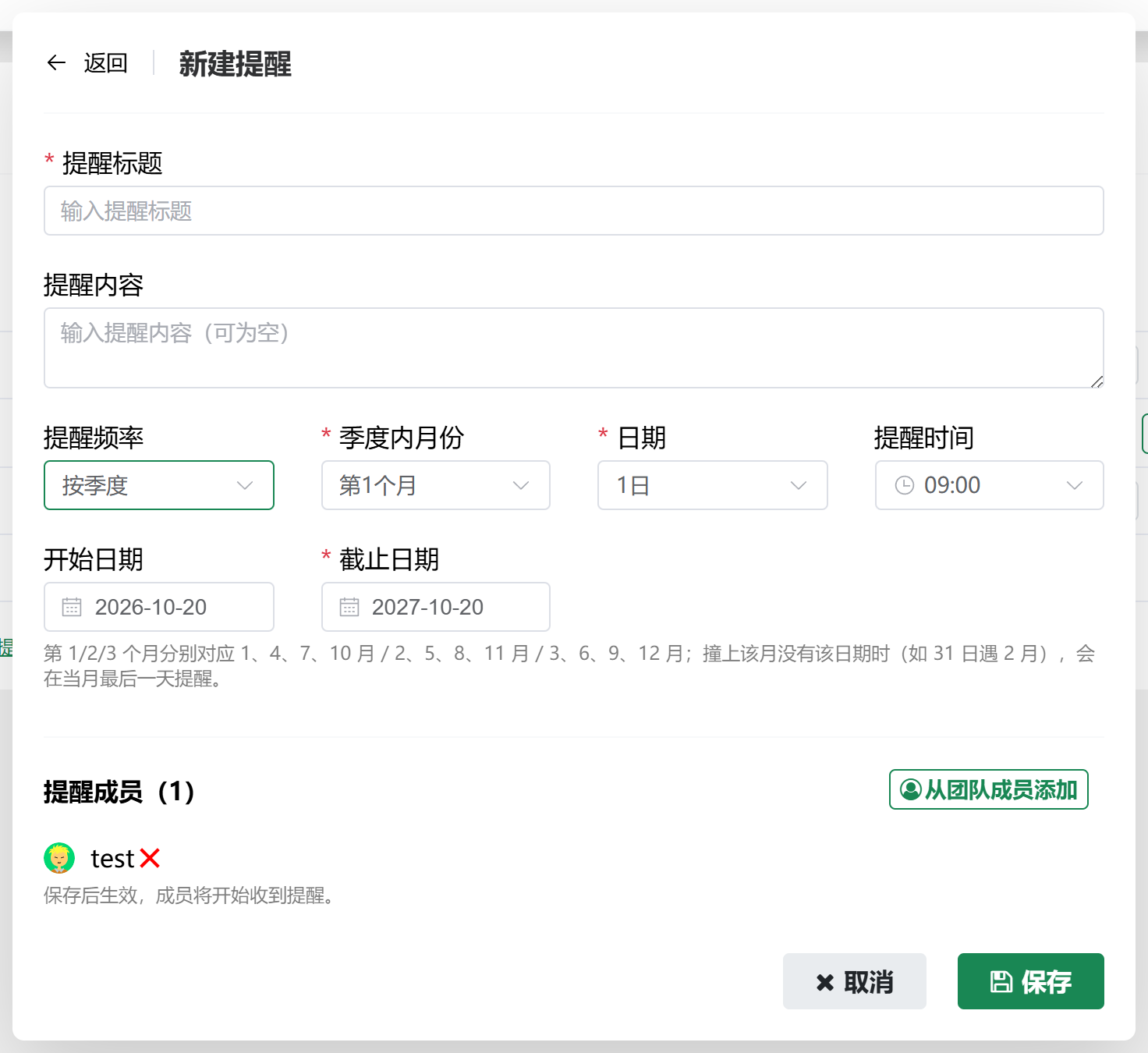Click the 提醒频率 label
Screen dimensions: 1148x1053
pos(94,438)
